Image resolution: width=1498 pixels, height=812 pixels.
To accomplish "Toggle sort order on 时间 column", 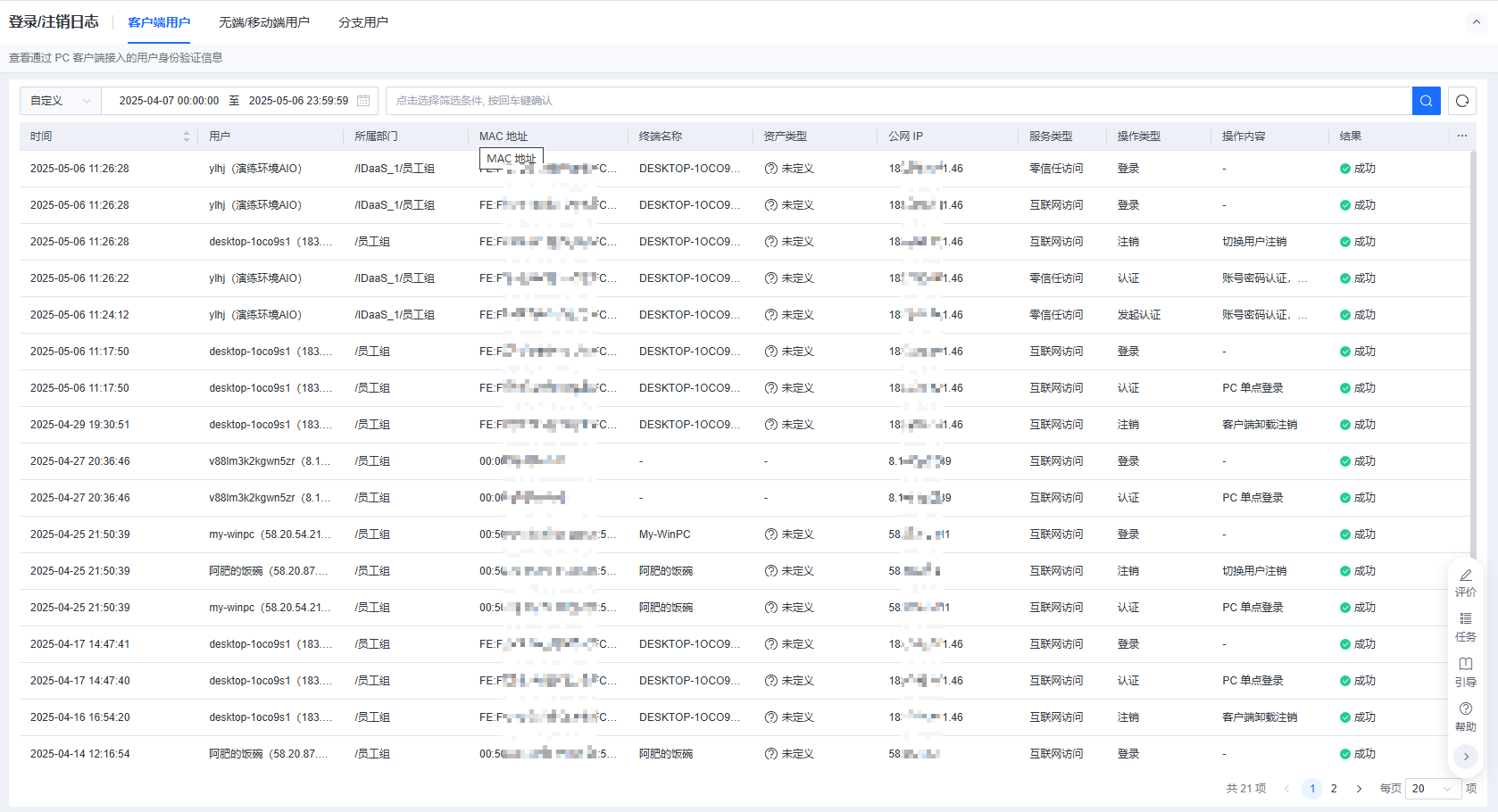I will 186,137.
